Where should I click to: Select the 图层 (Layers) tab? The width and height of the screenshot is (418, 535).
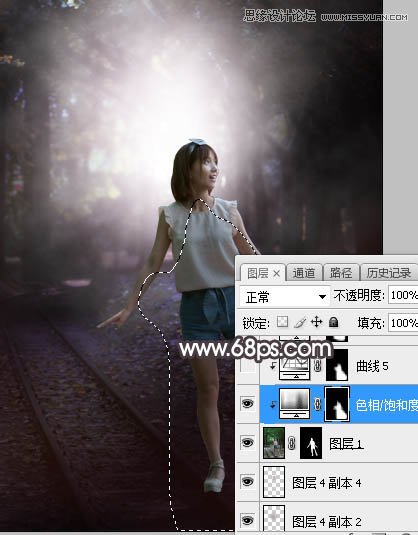pyautogui.click(x=258, y=273)
